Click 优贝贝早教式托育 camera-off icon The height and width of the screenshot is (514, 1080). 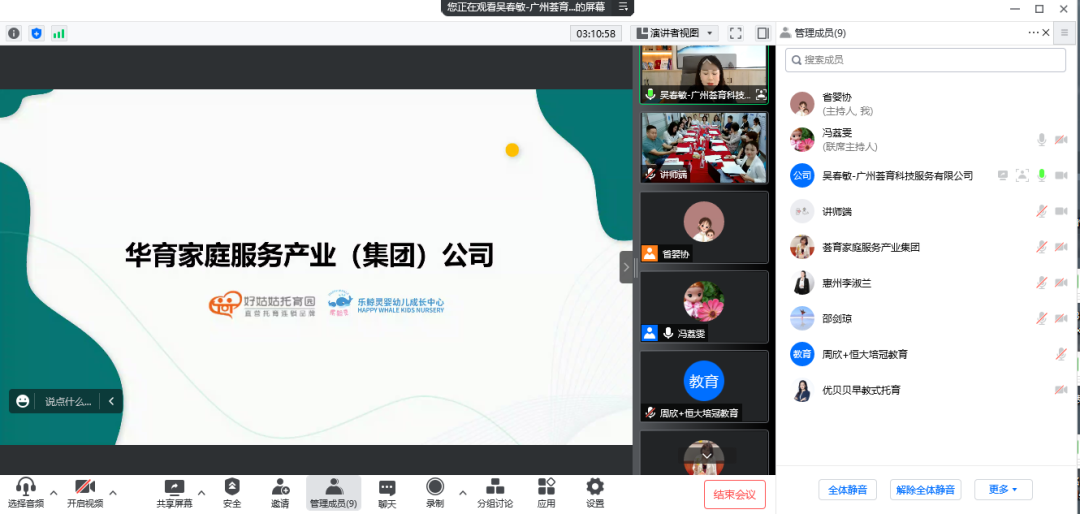pyautogui.click(x=1061, y=390)
